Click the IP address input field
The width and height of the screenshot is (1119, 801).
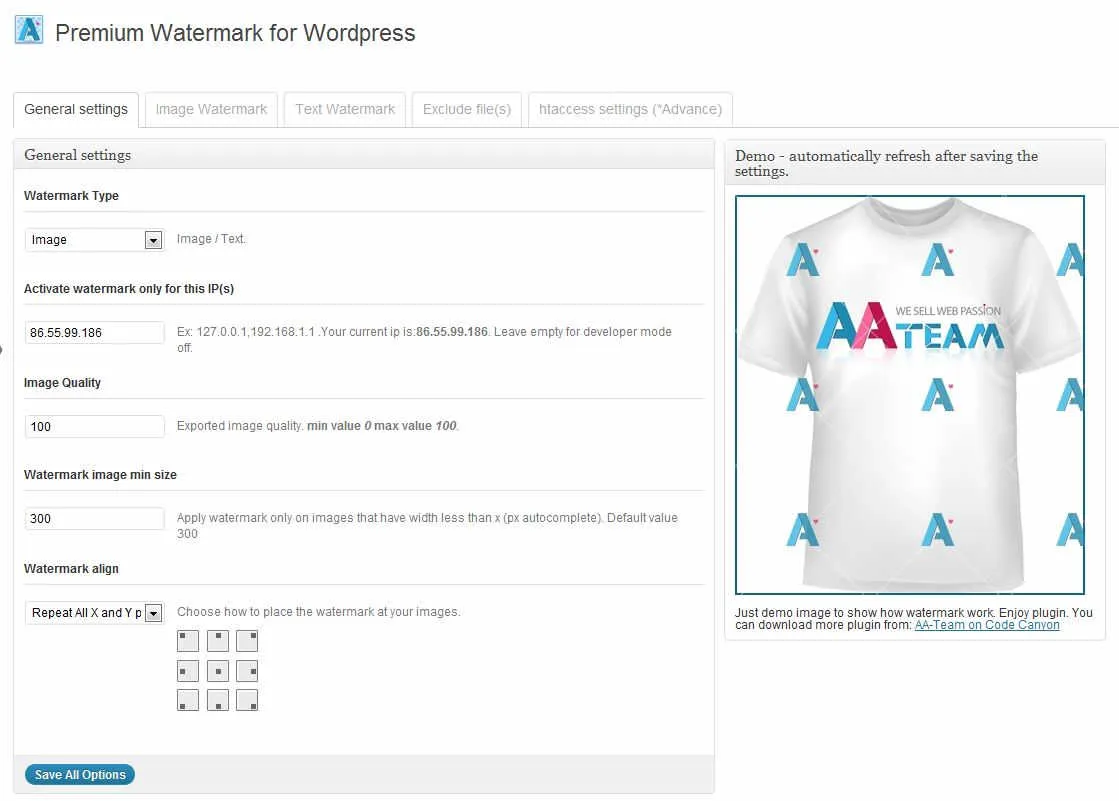94,333
